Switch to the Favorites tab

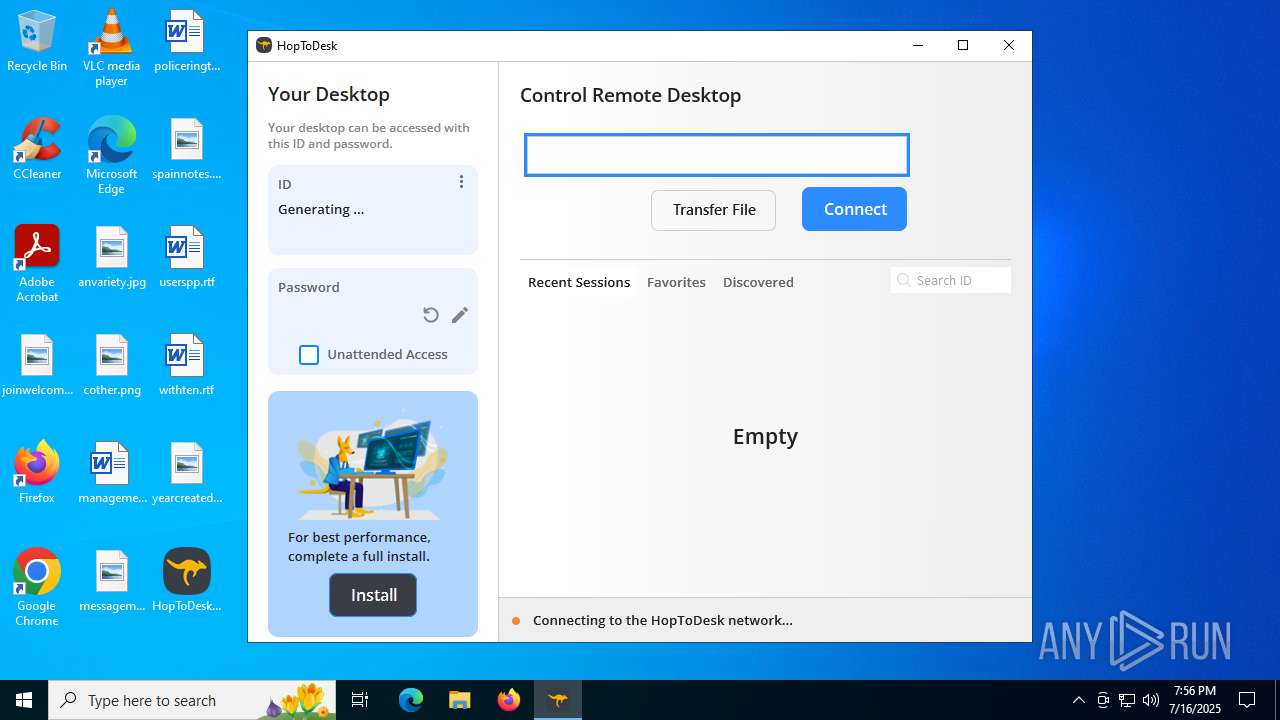676,282
